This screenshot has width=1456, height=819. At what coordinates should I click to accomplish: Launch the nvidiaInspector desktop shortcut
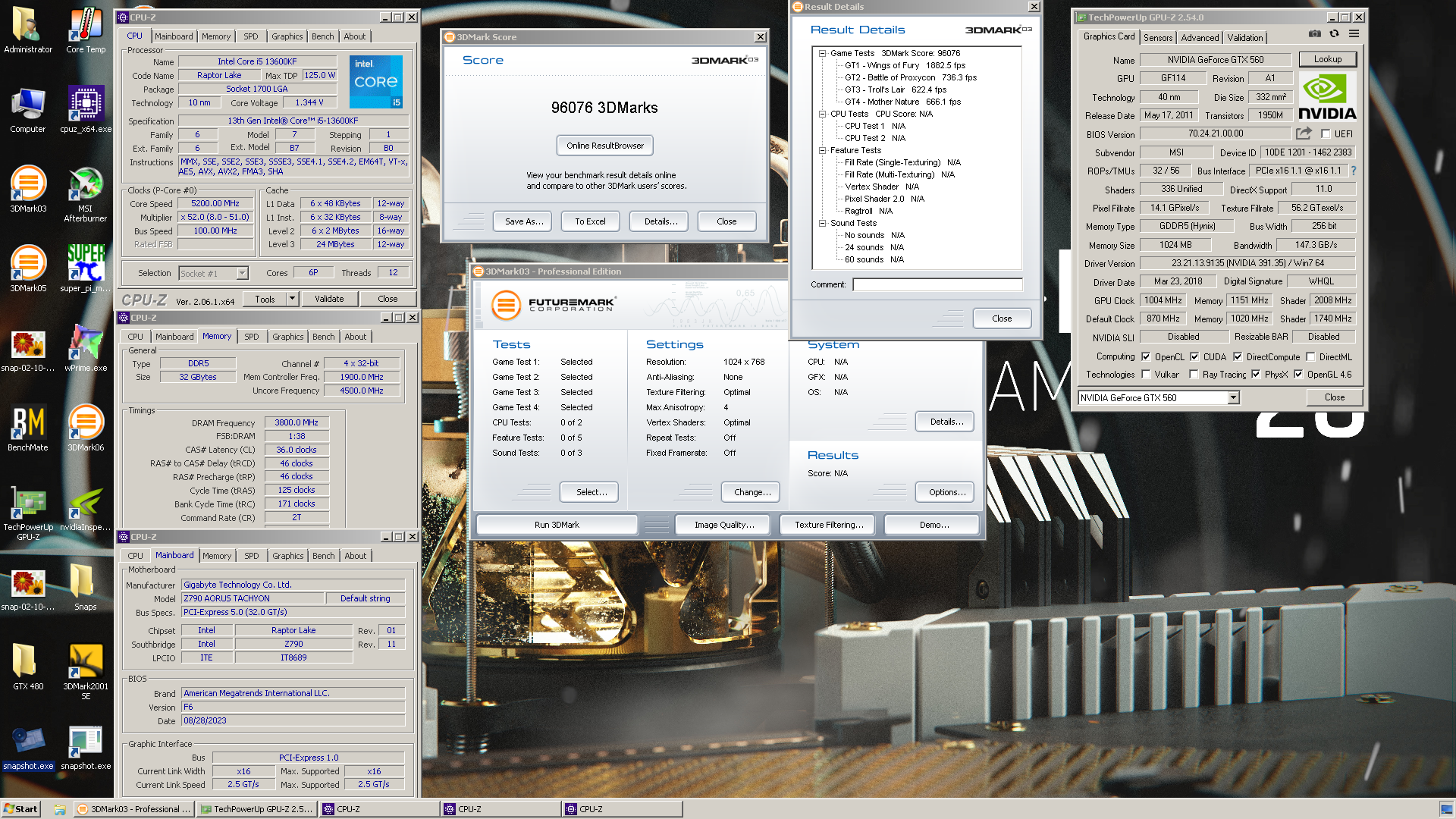86,510
